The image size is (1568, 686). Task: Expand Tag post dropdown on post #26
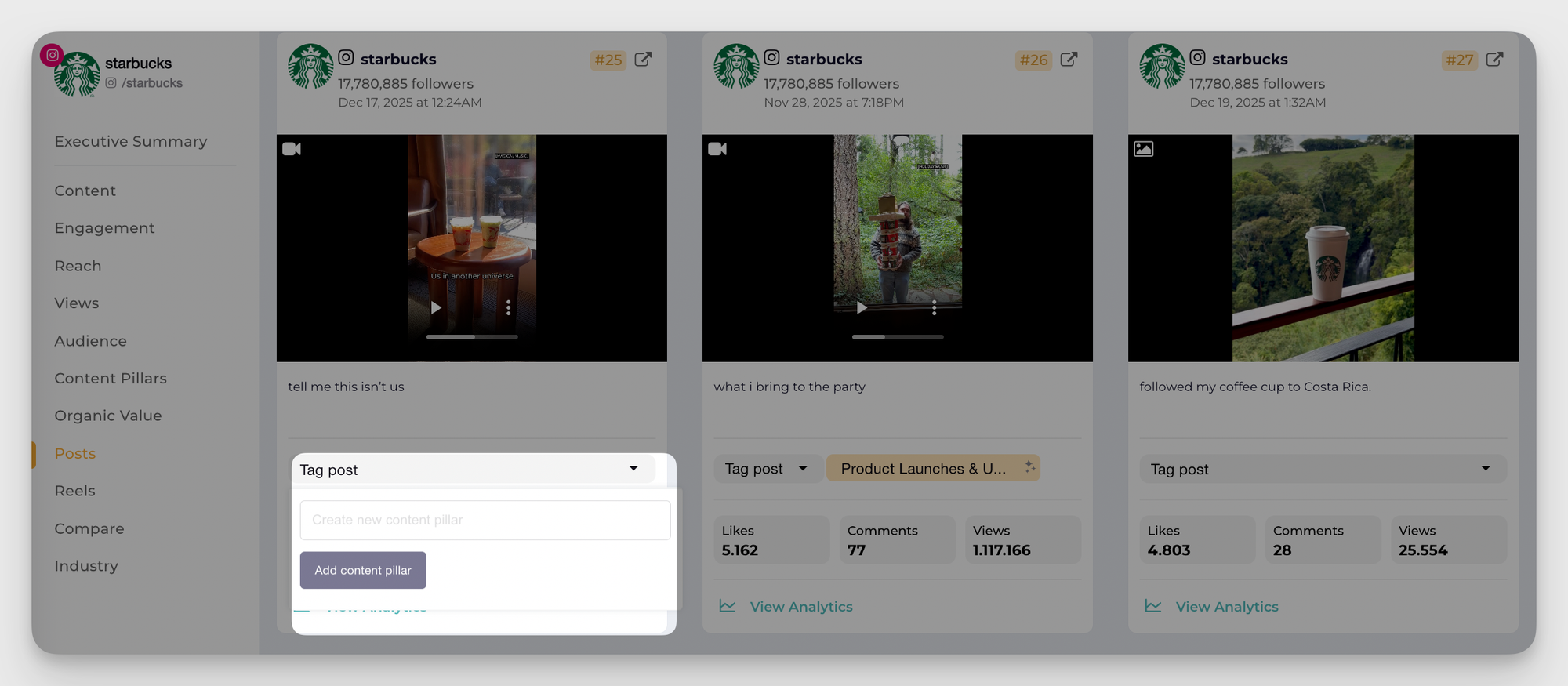[767, 469]
